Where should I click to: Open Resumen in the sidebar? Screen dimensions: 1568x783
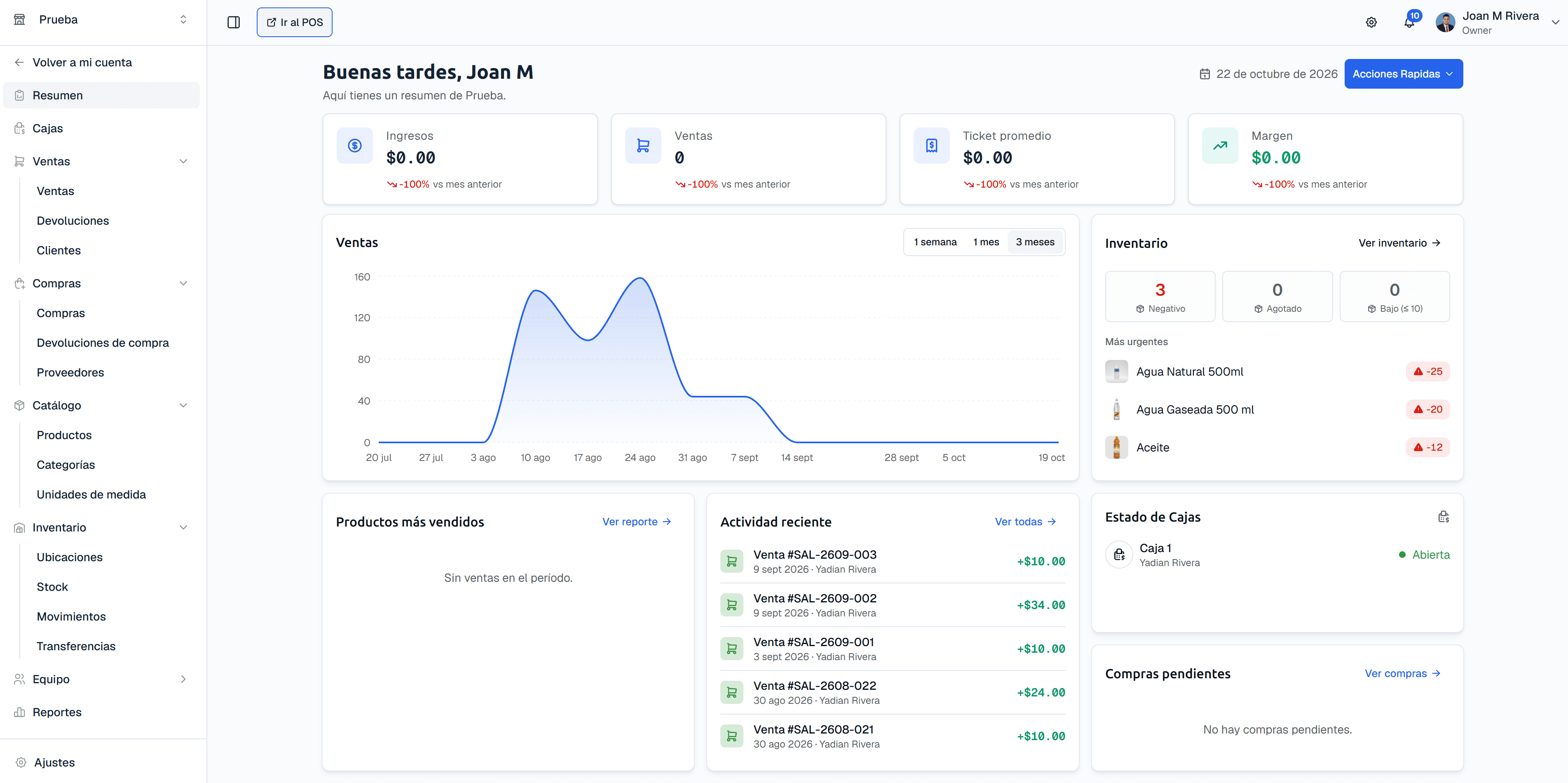[x=102, y=96]
